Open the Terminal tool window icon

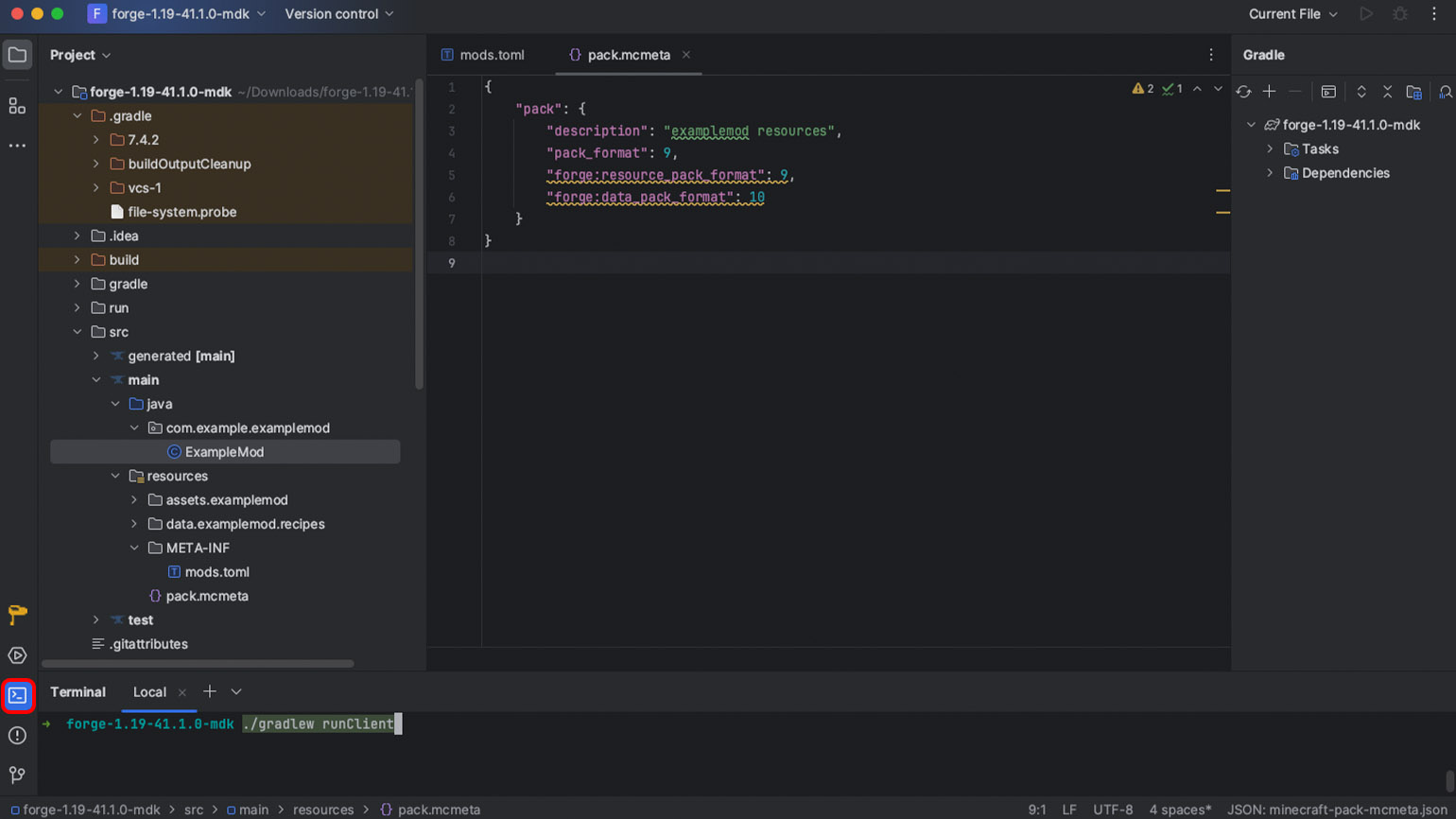(x=18, y=696)
